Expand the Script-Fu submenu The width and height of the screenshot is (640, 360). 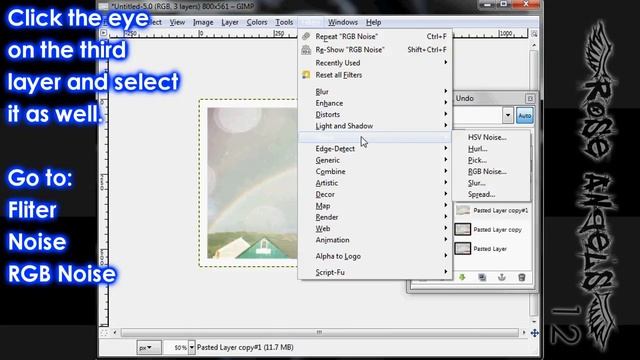376,272
